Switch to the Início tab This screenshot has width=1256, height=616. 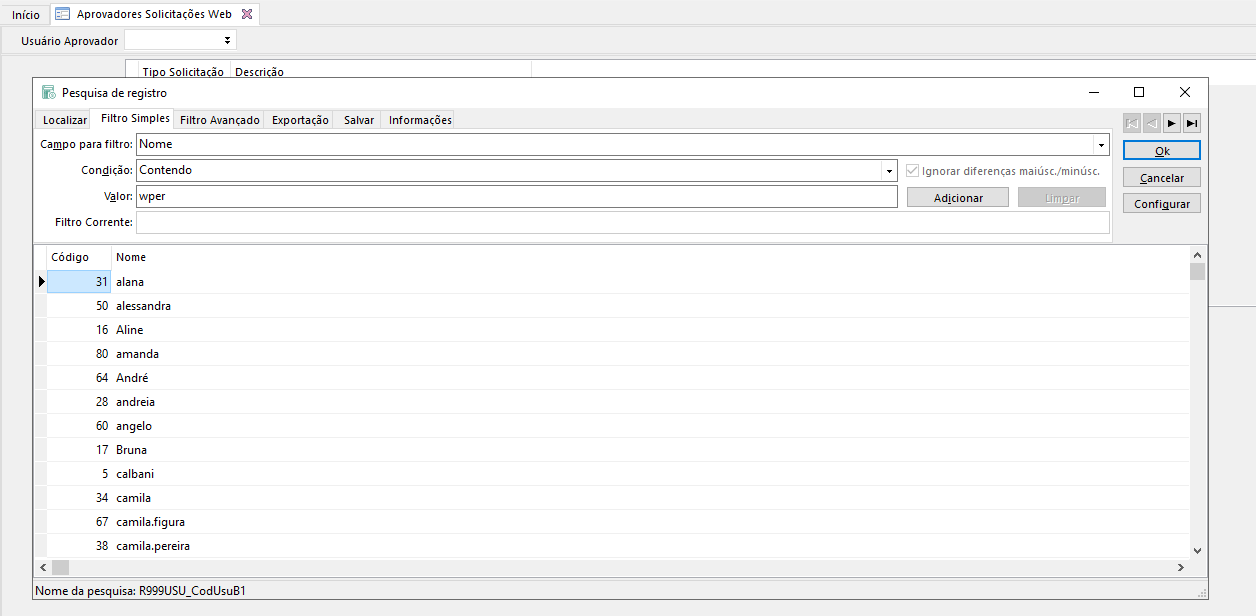(x=26, y=15)
